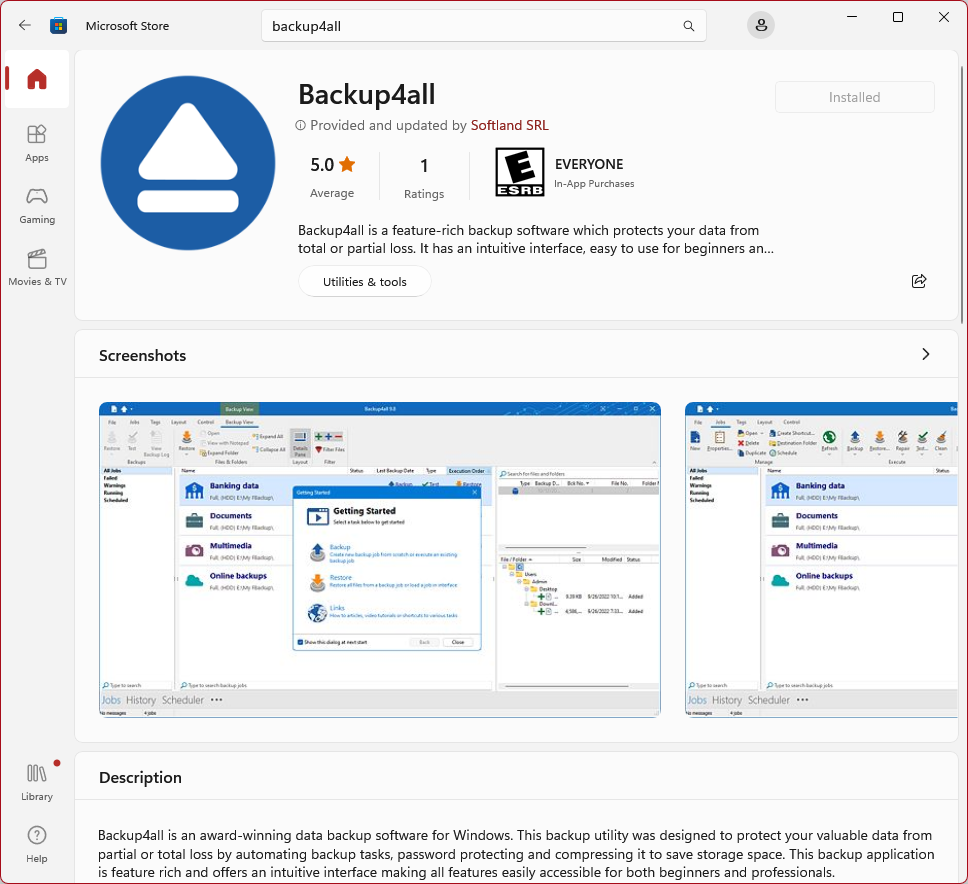The image size is (968, 884).
Task: Click the Utilities & tools category button
Action: click(364, 281)
